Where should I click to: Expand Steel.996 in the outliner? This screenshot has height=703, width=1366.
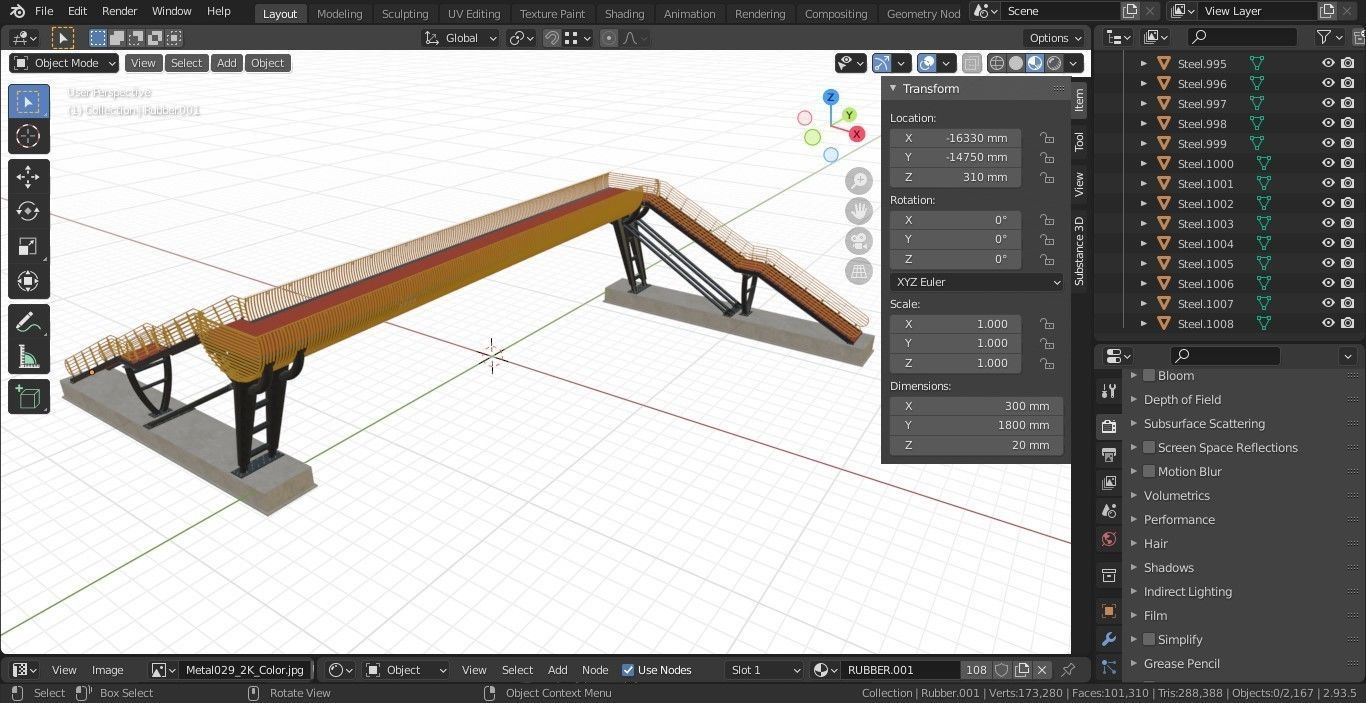click(x=1144, y=83)
